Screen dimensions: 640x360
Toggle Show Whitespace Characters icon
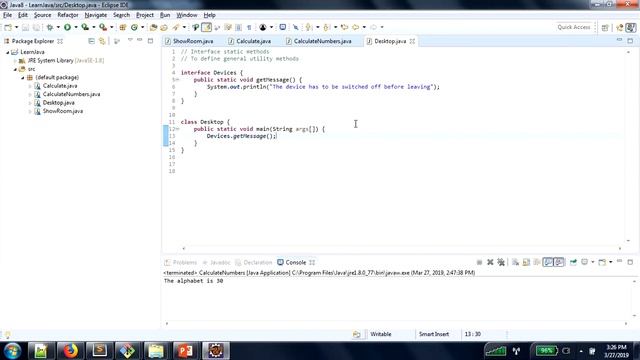pyautogui.click(x=249, y=27)
